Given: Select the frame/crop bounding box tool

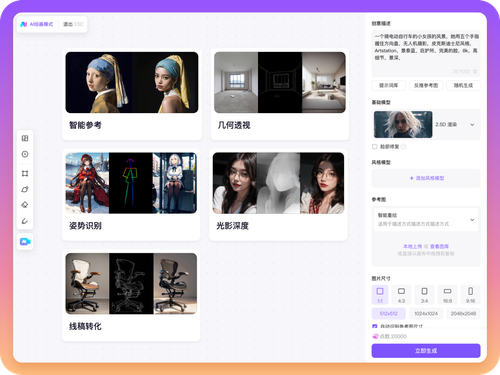Looking at the screenshot, I should pos(25,173).
